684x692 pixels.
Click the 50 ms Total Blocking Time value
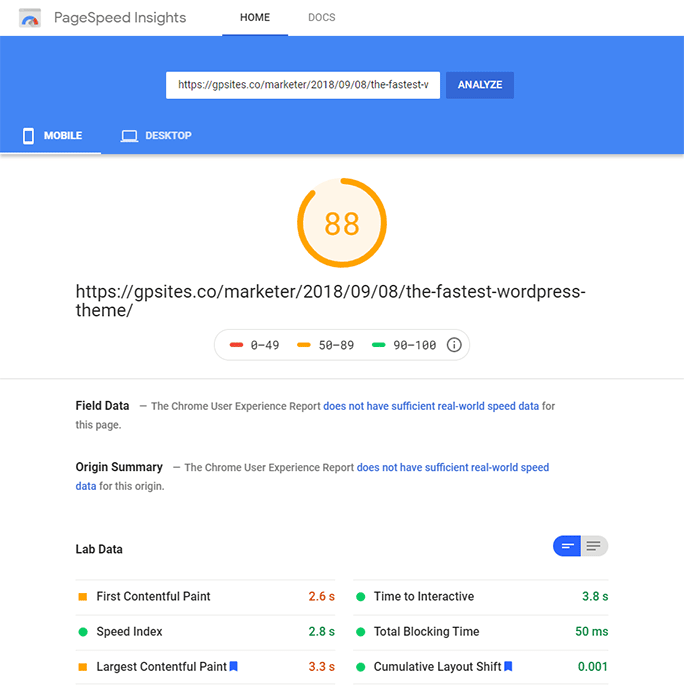pos(591,632)
